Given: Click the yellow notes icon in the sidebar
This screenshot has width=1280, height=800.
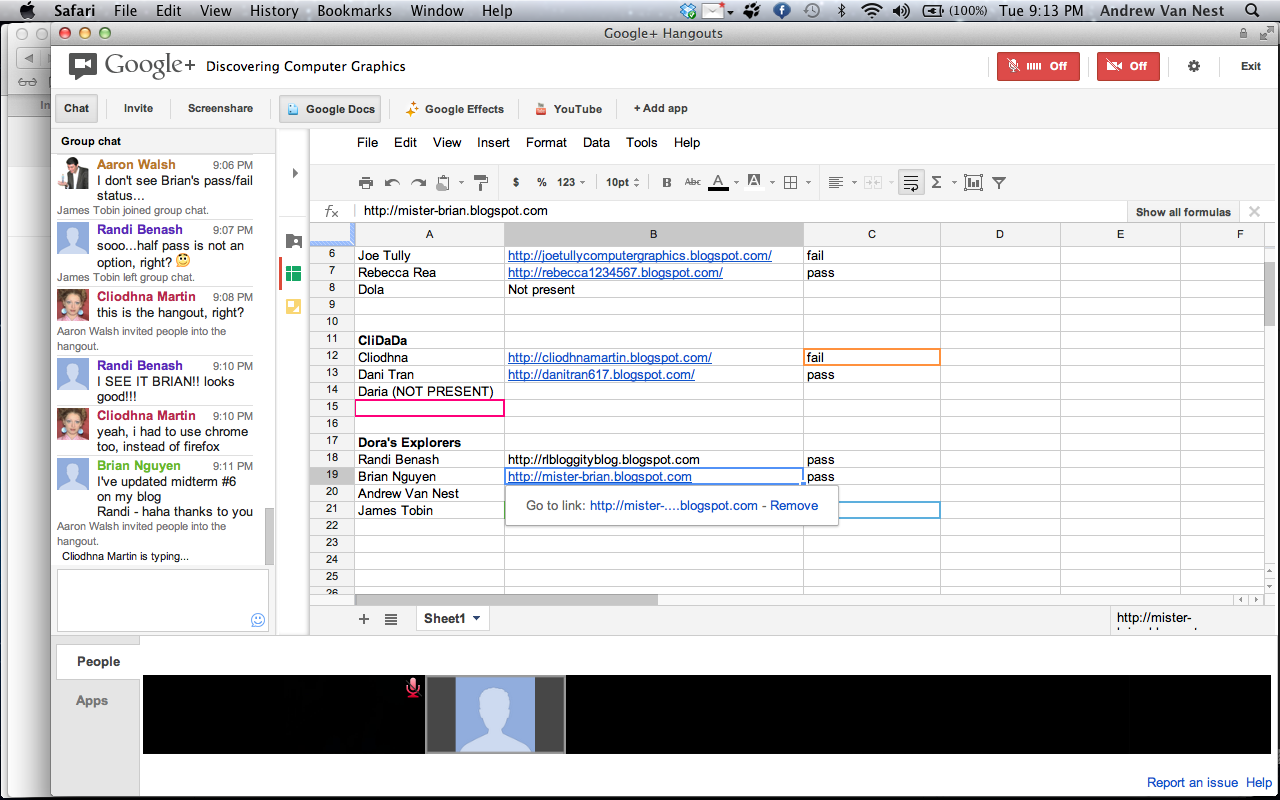Looking at the screenshot, I should coord(293,306).
